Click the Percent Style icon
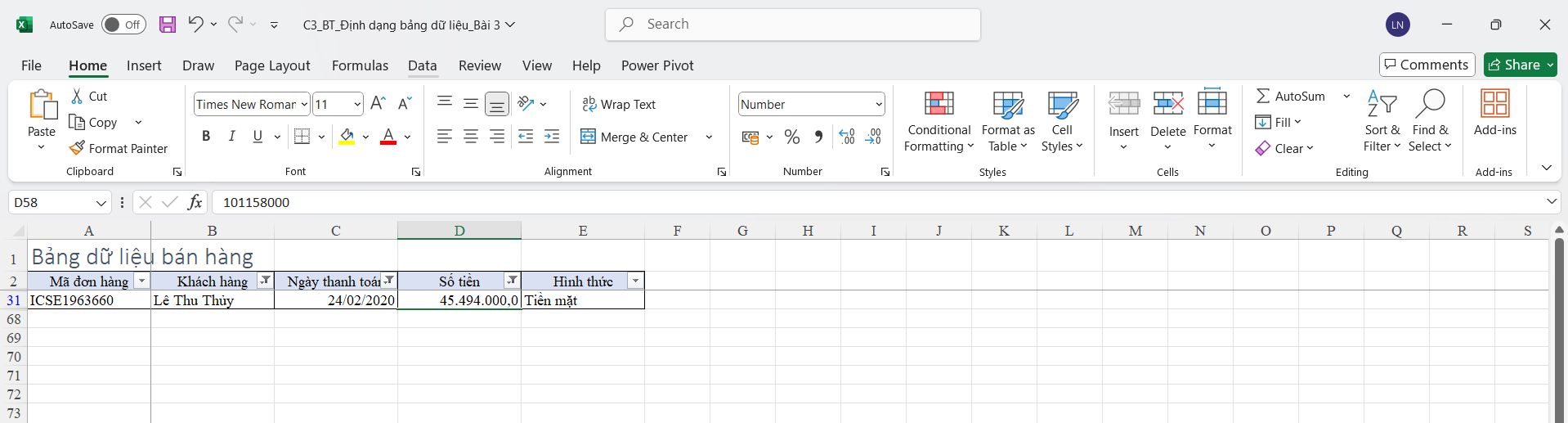 click(791, 137)
